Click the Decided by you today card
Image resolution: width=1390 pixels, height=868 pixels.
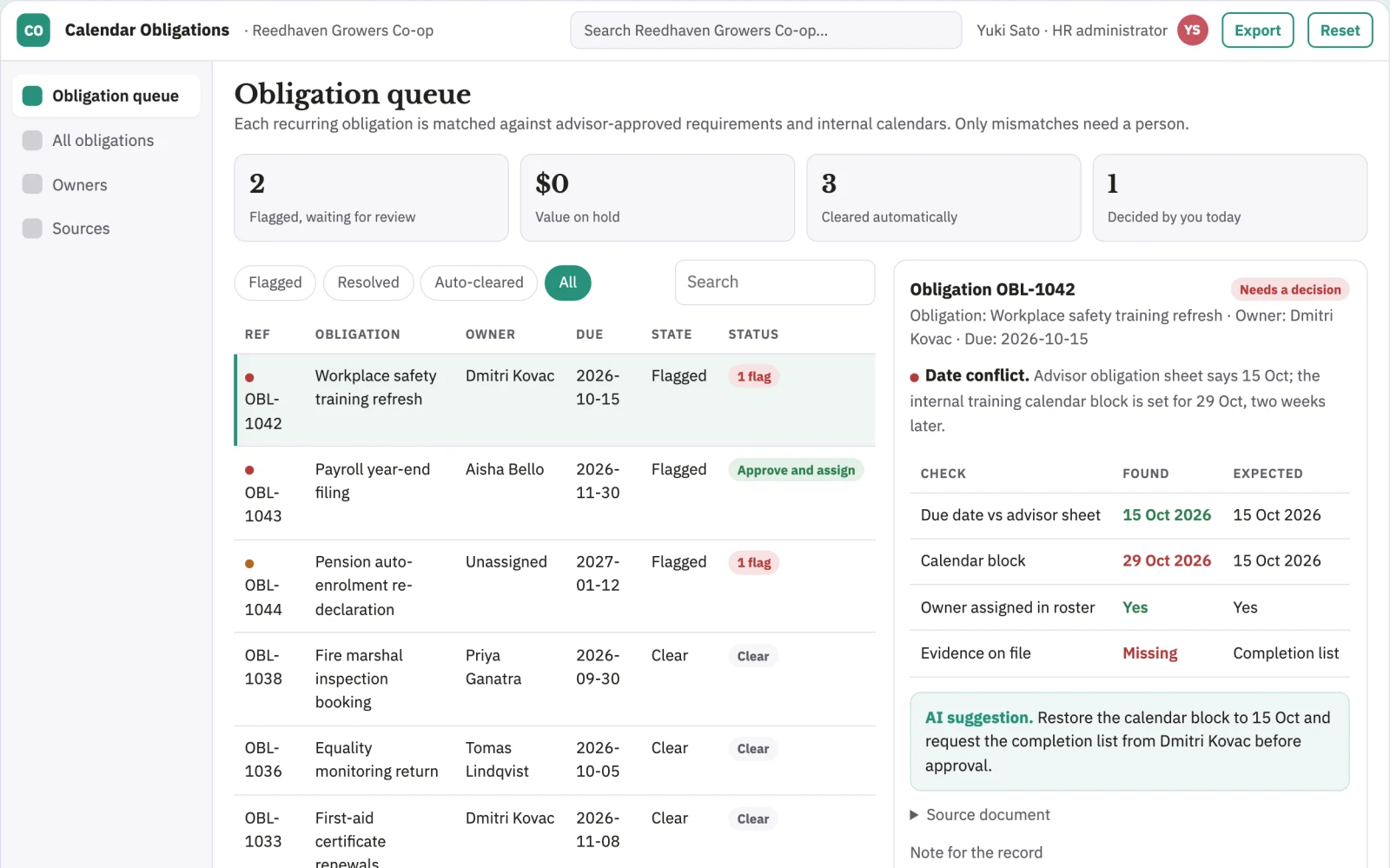[1229, 198]
